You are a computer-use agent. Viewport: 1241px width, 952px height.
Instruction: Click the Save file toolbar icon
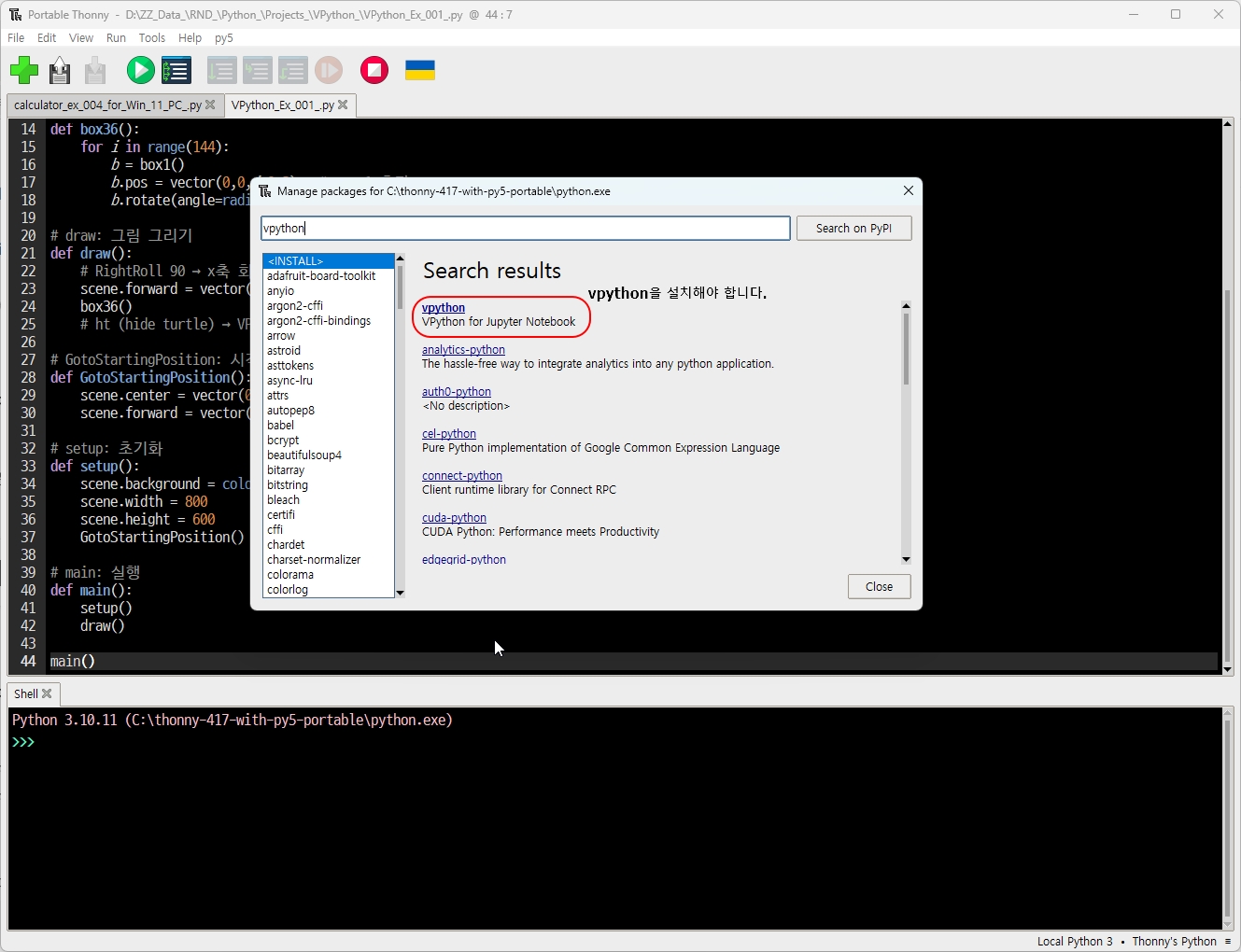95,70
